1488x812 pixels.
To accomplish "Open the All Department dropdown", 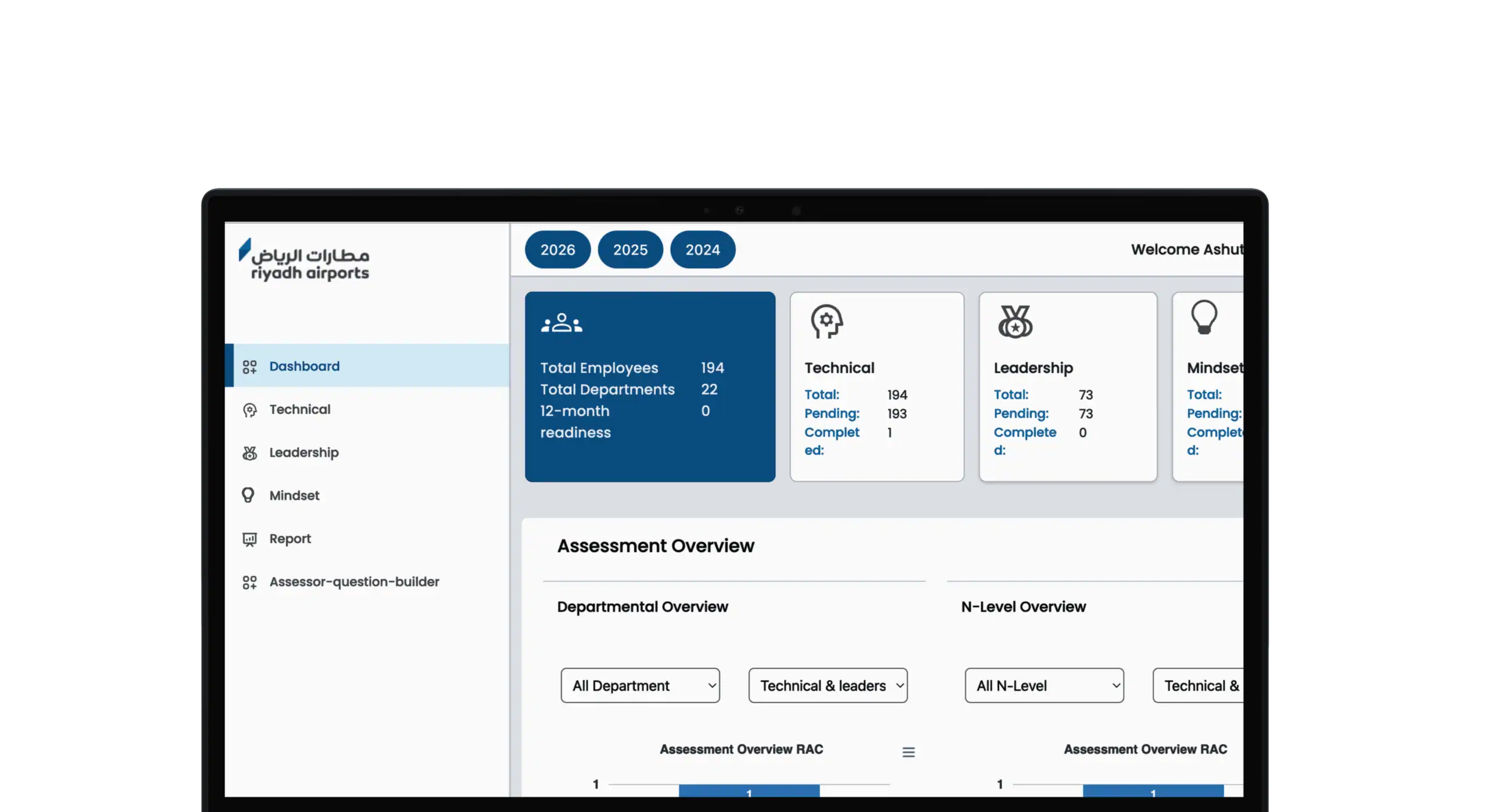I will click(x=640, y=685).
